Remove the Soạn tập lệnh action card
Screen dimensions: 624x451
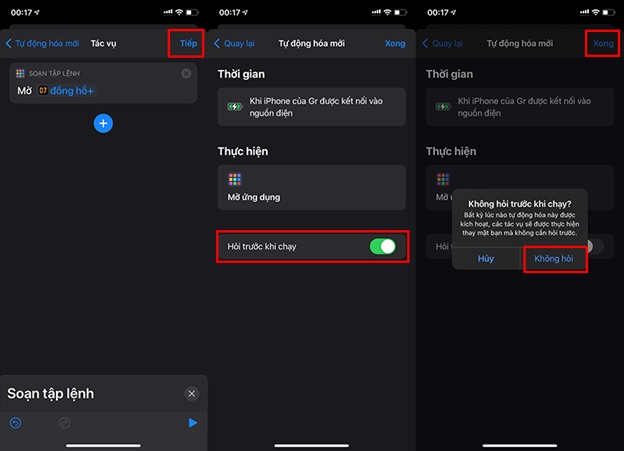(187, 74)
